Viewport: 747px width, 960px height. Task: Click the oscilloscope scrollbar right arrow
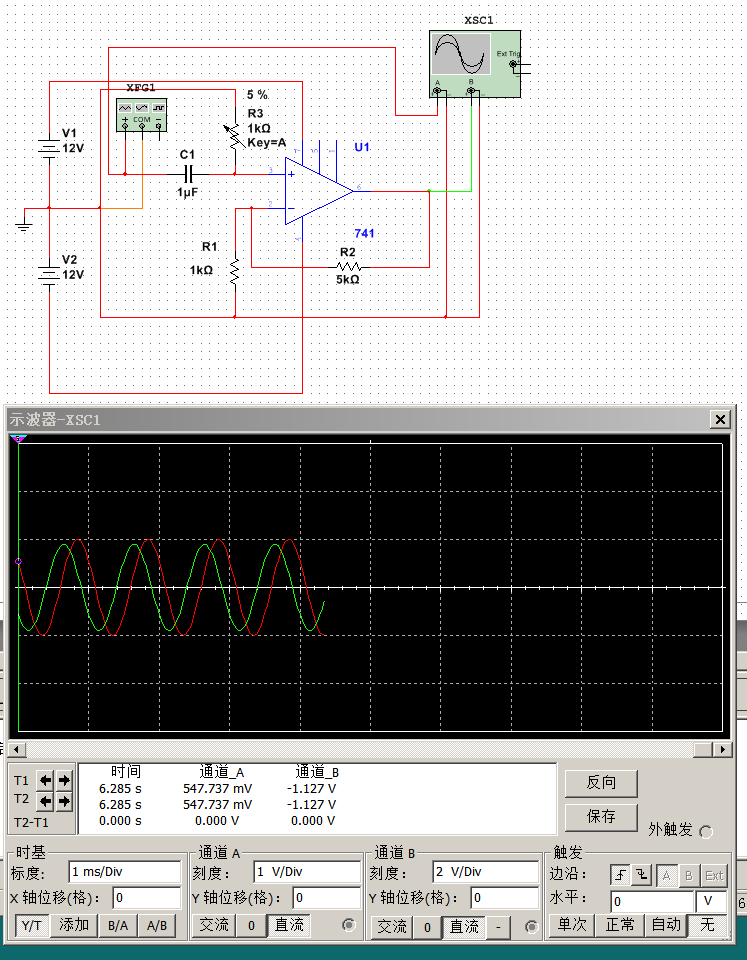pos(723,749)
